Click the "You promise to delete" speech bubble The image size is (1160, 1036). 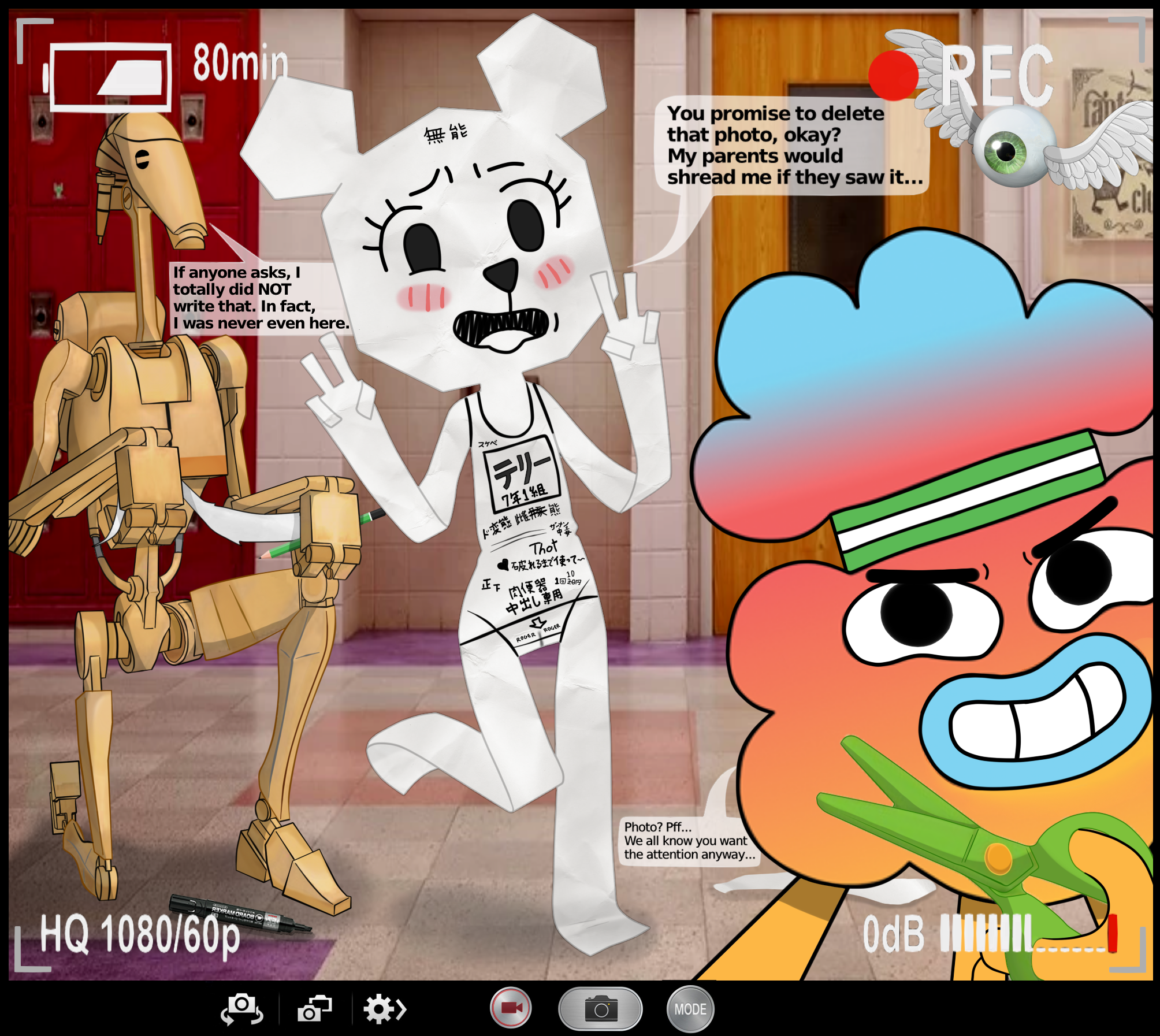(x=793, y=145)
